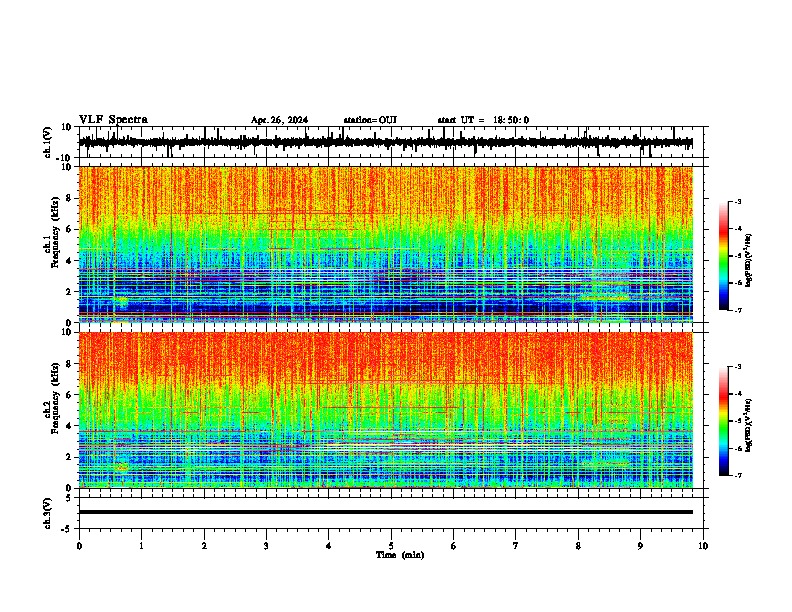Click the "5" tick label on the Time axis
Screen dimensions: 792x612
click(x=391, y=546)
